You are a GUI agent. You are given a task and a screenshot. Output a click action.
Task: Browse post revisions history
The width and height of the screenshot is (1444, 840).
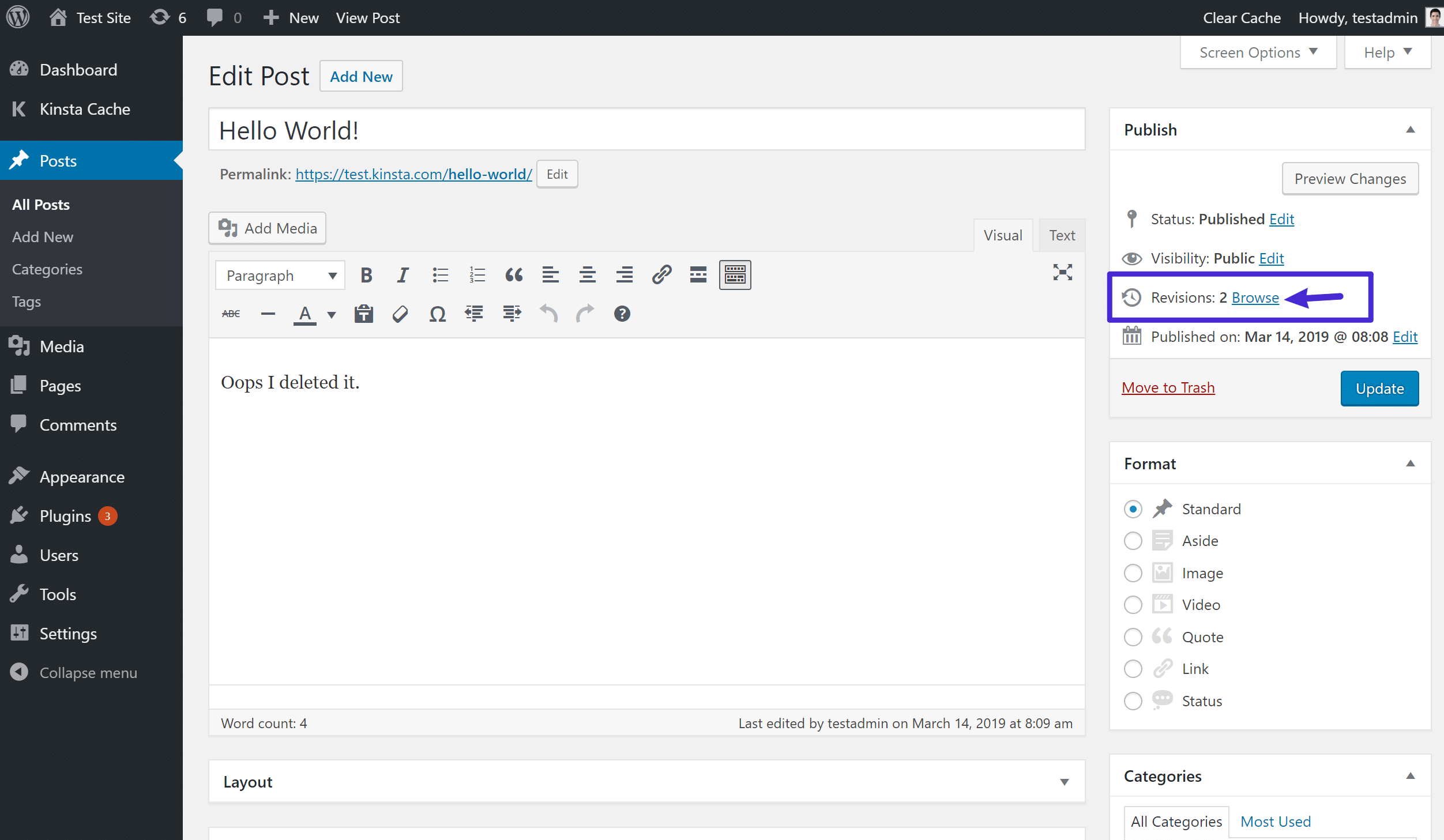1254,297
